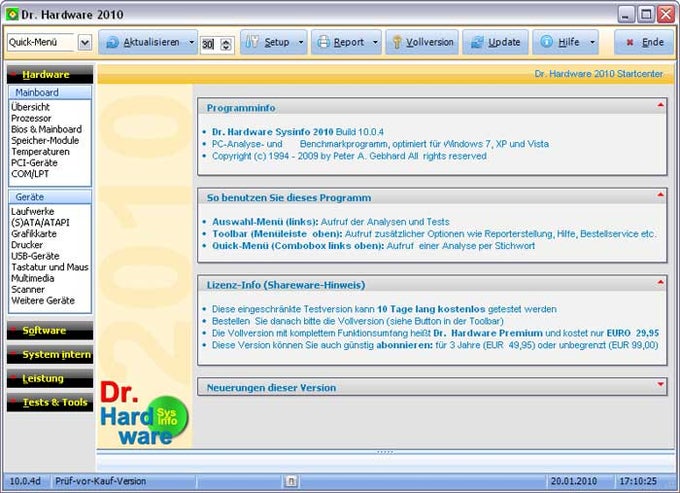The image size is (680, 493).
Task: Click the time 17:10:25 in status bar
Action: click(x=638, y=481)
